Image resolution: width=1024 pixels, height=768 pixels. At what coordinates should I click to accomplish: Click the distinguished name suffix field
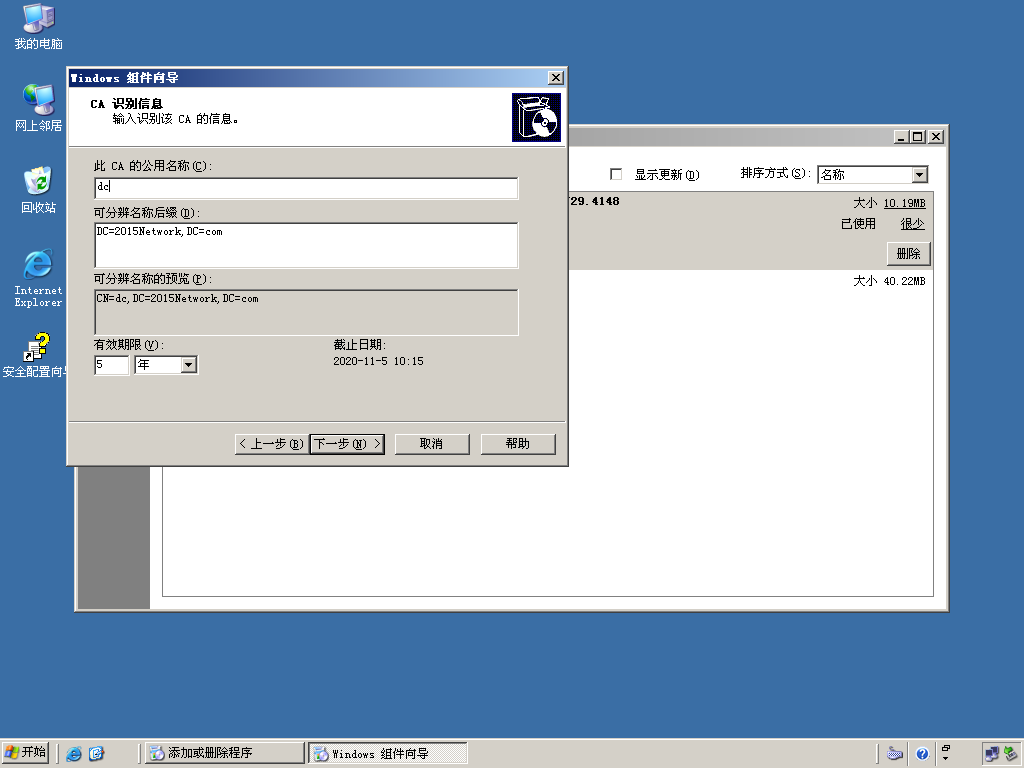(306, 245)
